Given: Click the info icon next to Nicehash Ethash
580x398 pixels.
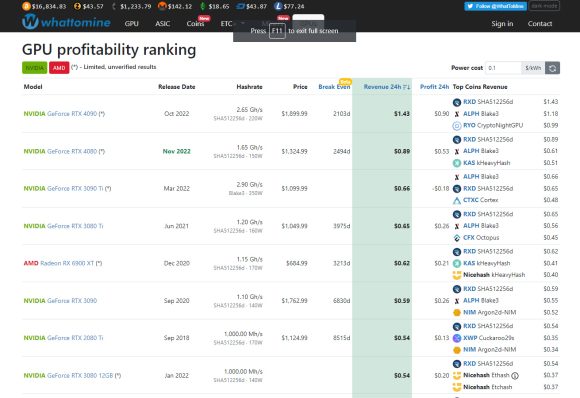Looking at the screenshot, I should coord(515,375).
